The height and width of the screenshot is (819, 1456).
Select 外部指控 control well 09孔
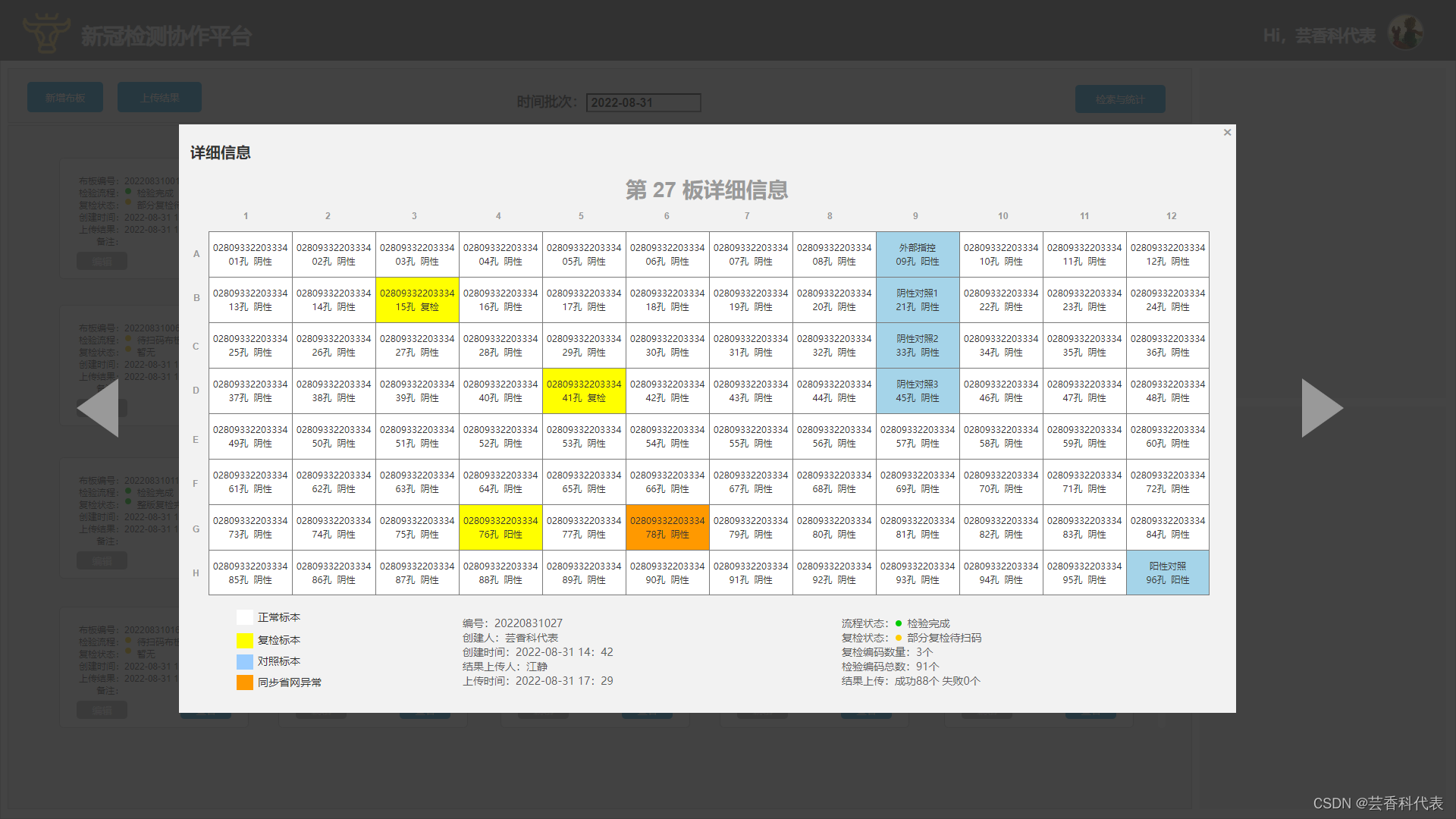tap(918, 254)
